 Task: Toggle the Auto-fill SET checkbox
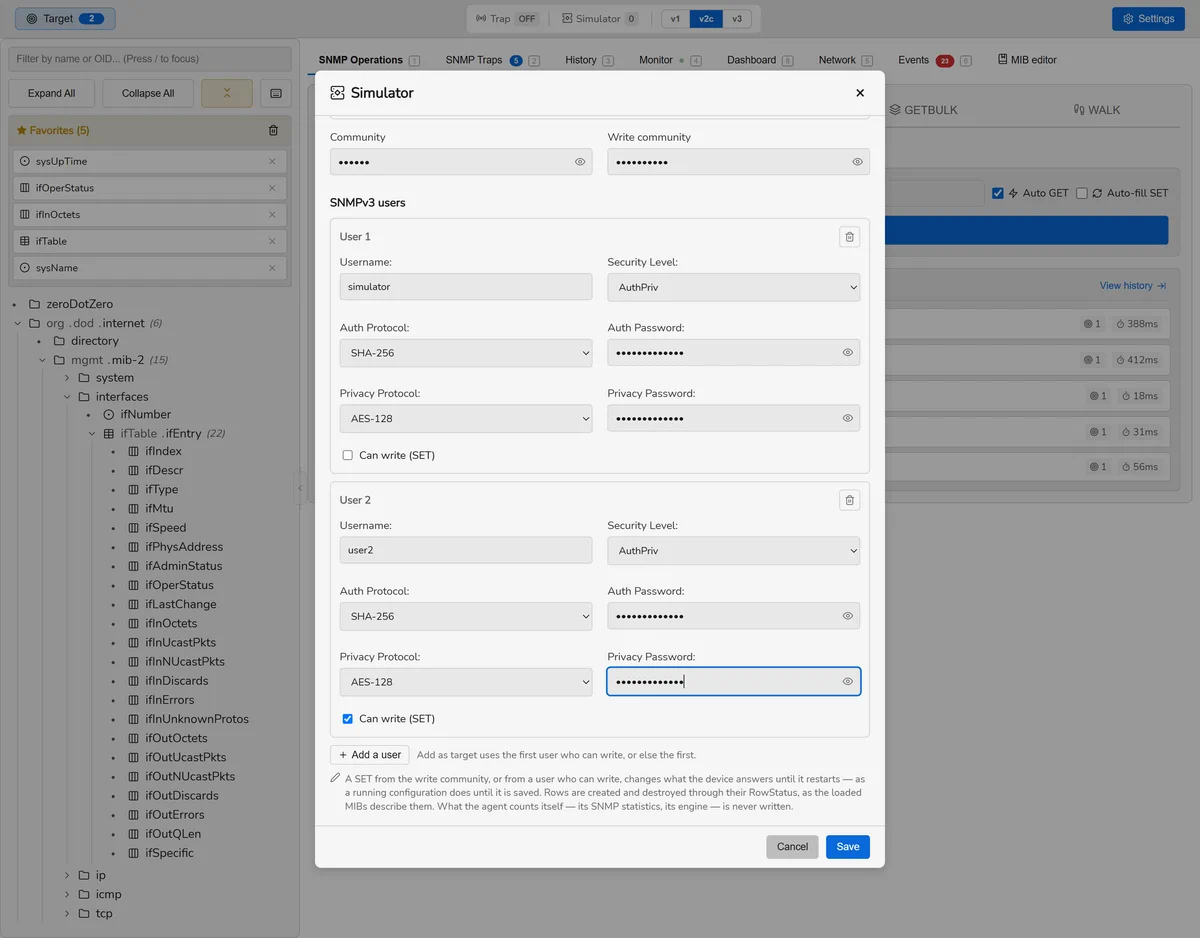[x=1082, y=193]
